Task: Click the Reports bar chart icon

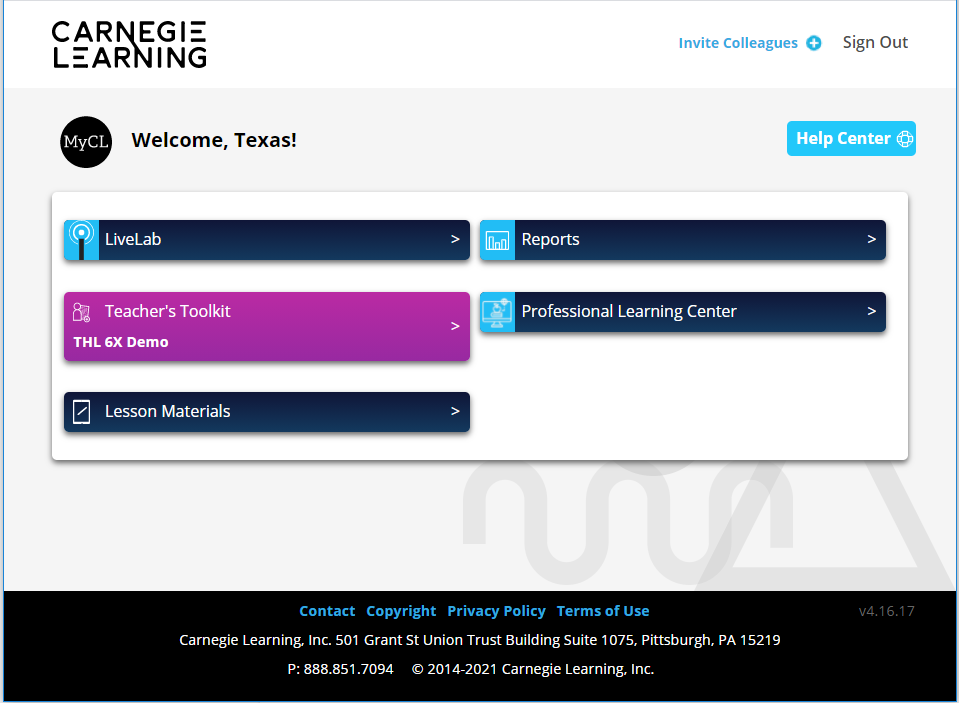Action: coord(497,240)
